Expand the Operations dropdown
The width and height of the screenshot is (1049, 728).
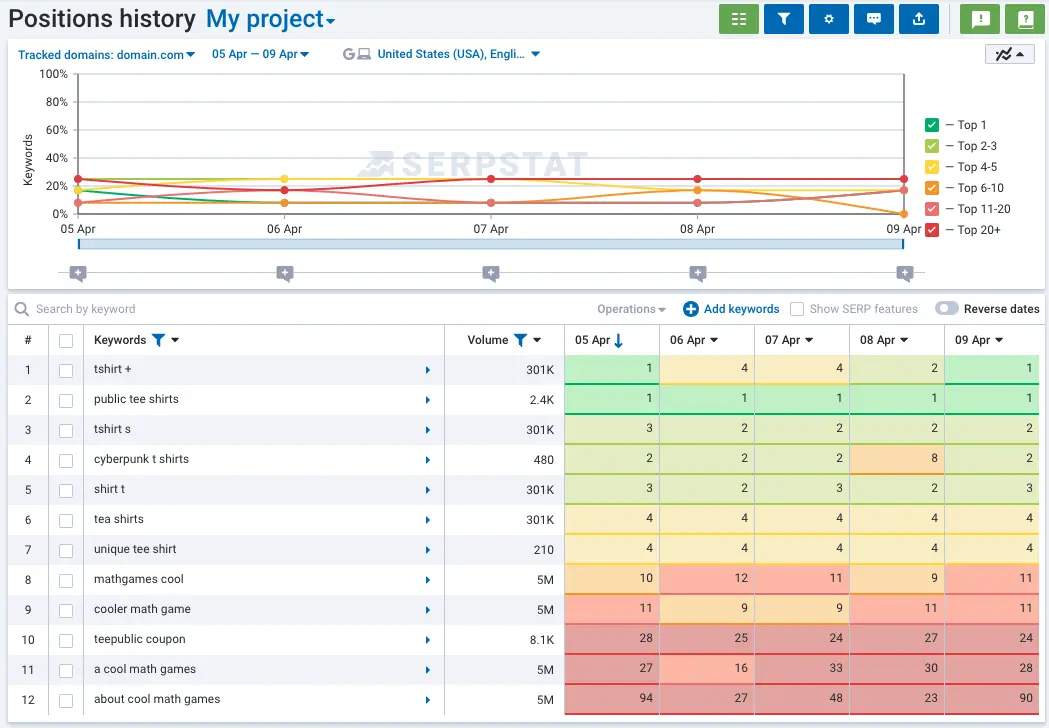[x=630, y=309]
